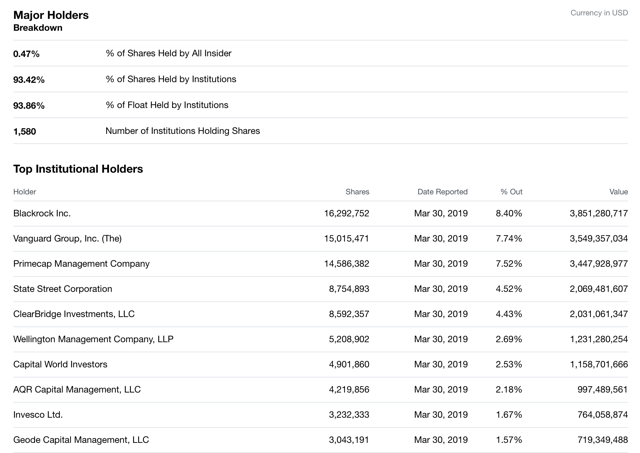The height and width of the screenshot is (453, 640).
Task: Select Capital World shares 4,901,860
Action: click(349, 364)
